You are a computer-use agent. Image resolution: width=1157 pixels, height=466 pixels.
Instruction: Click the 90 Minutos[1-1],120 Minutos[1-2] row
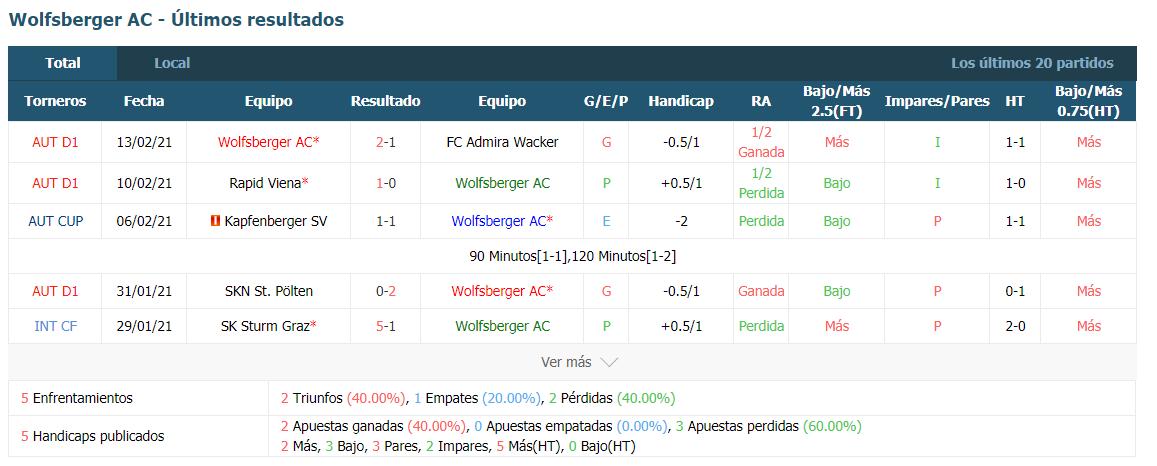point(573,257)
